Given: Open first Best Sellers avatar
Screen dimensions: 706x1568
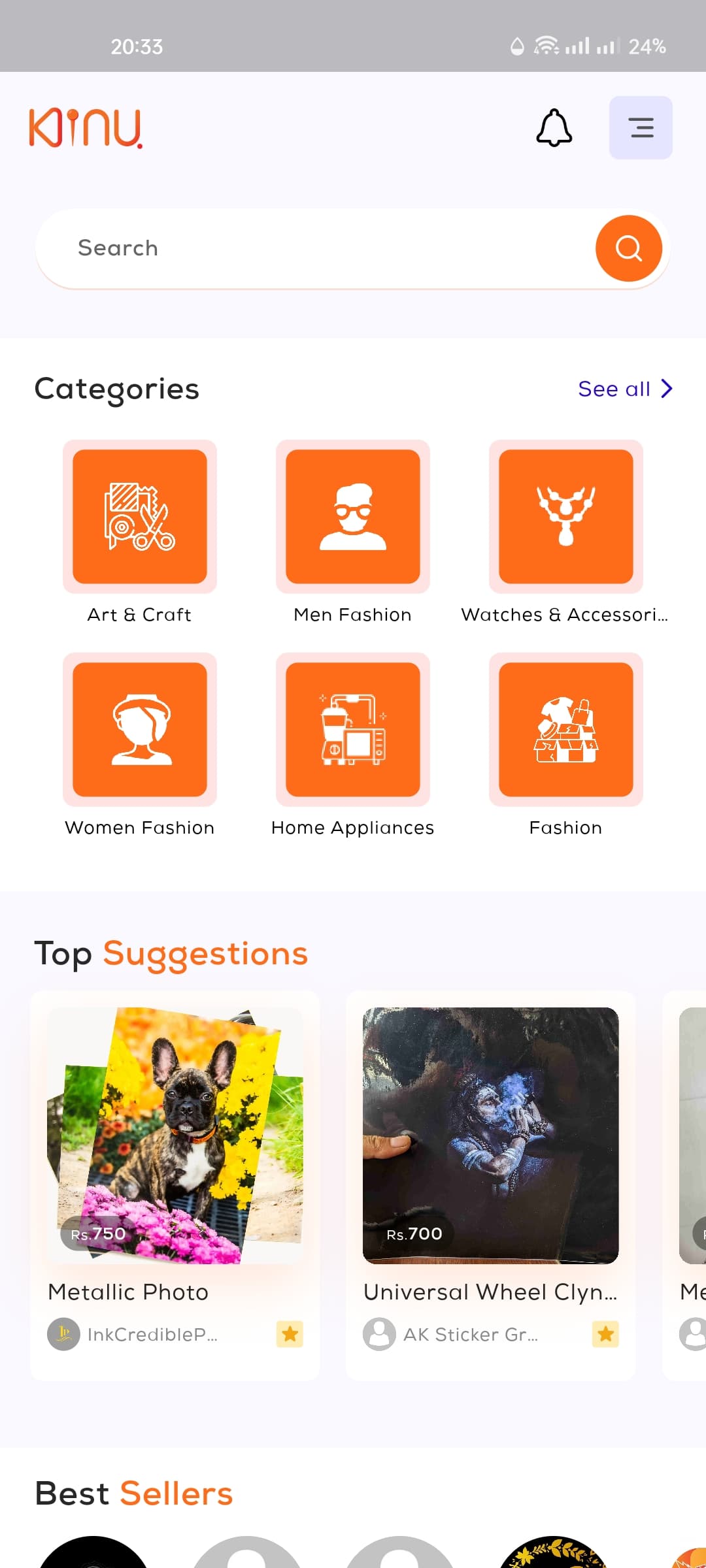Looking at the screenshot, I should pos(93,1552).
